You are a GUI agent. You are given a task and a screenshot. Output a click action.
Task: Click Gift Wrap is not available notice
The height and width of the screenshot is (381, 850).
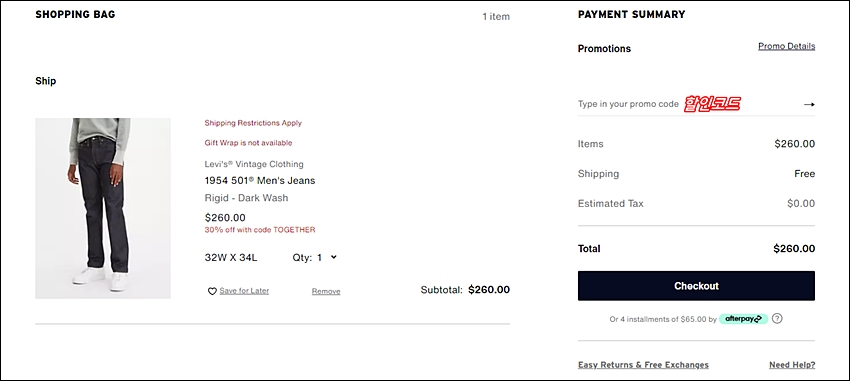coord(248,143)
